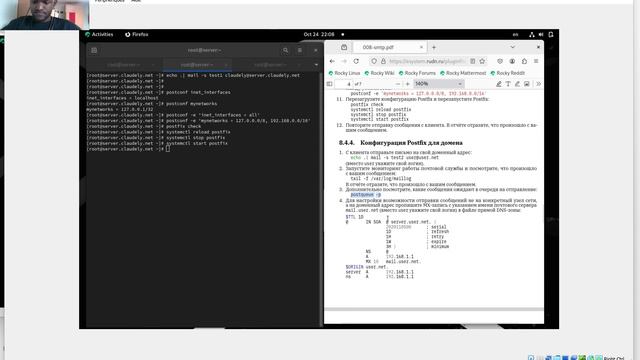
Task: Open Rocky Mattermost bookmark
Action: pyautogui.click(x=463, y=73)
